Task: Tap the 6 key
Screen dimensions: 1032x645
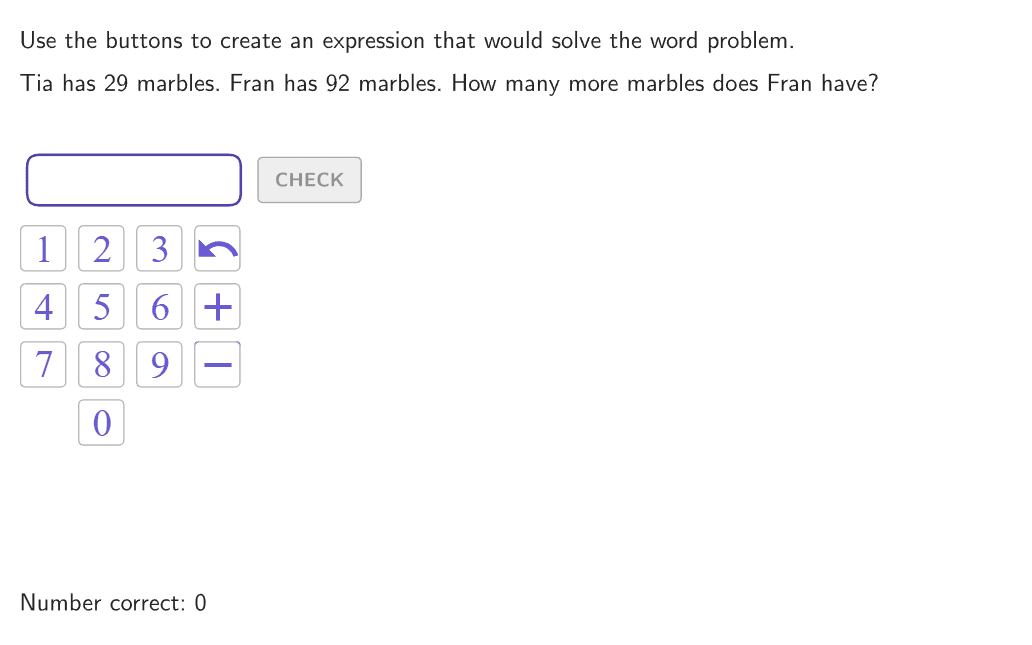Action: [x=159, y=306]
